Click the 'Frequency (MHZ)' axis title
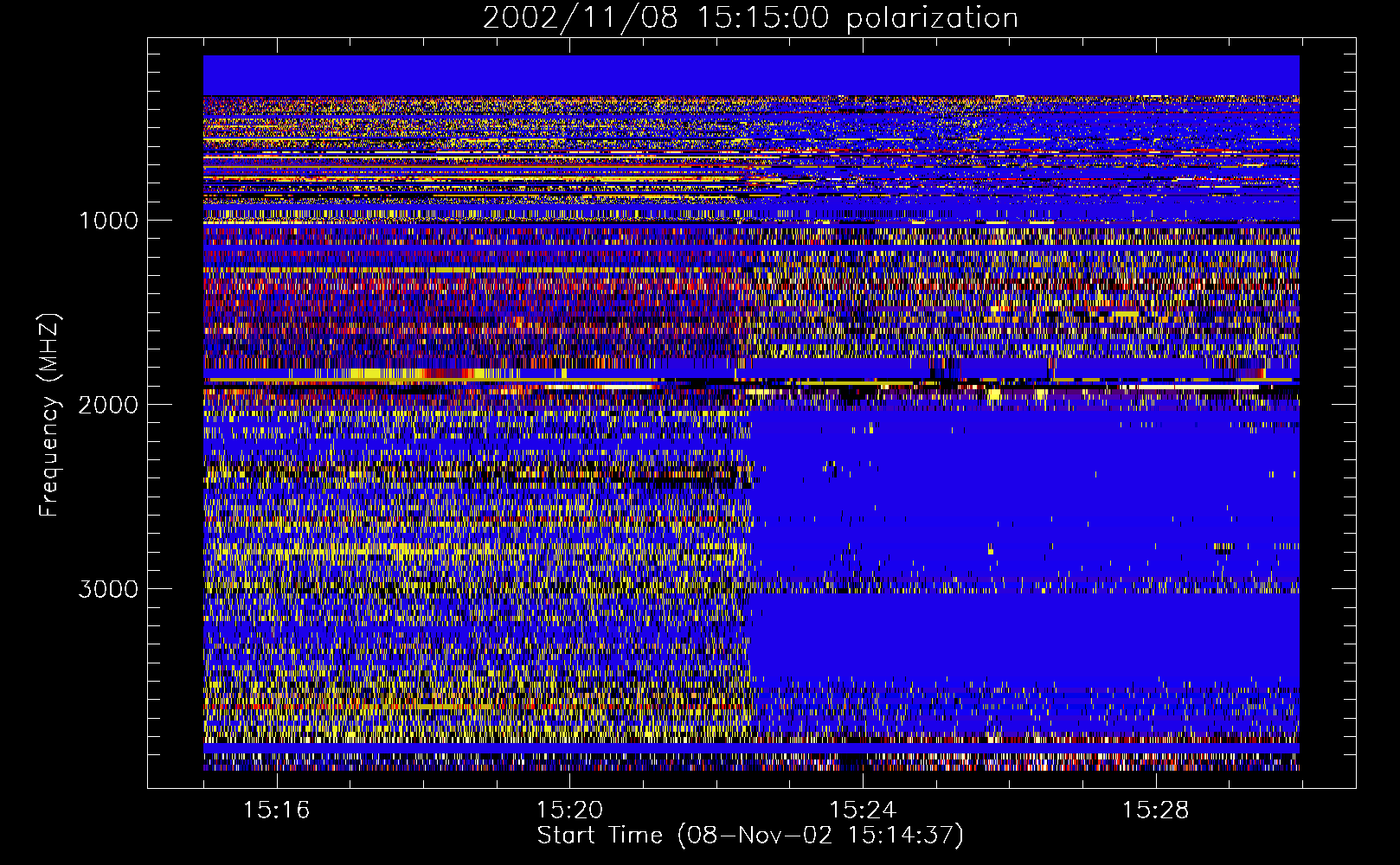Viewport: 1400px width, 865px height. pos(50,415)
